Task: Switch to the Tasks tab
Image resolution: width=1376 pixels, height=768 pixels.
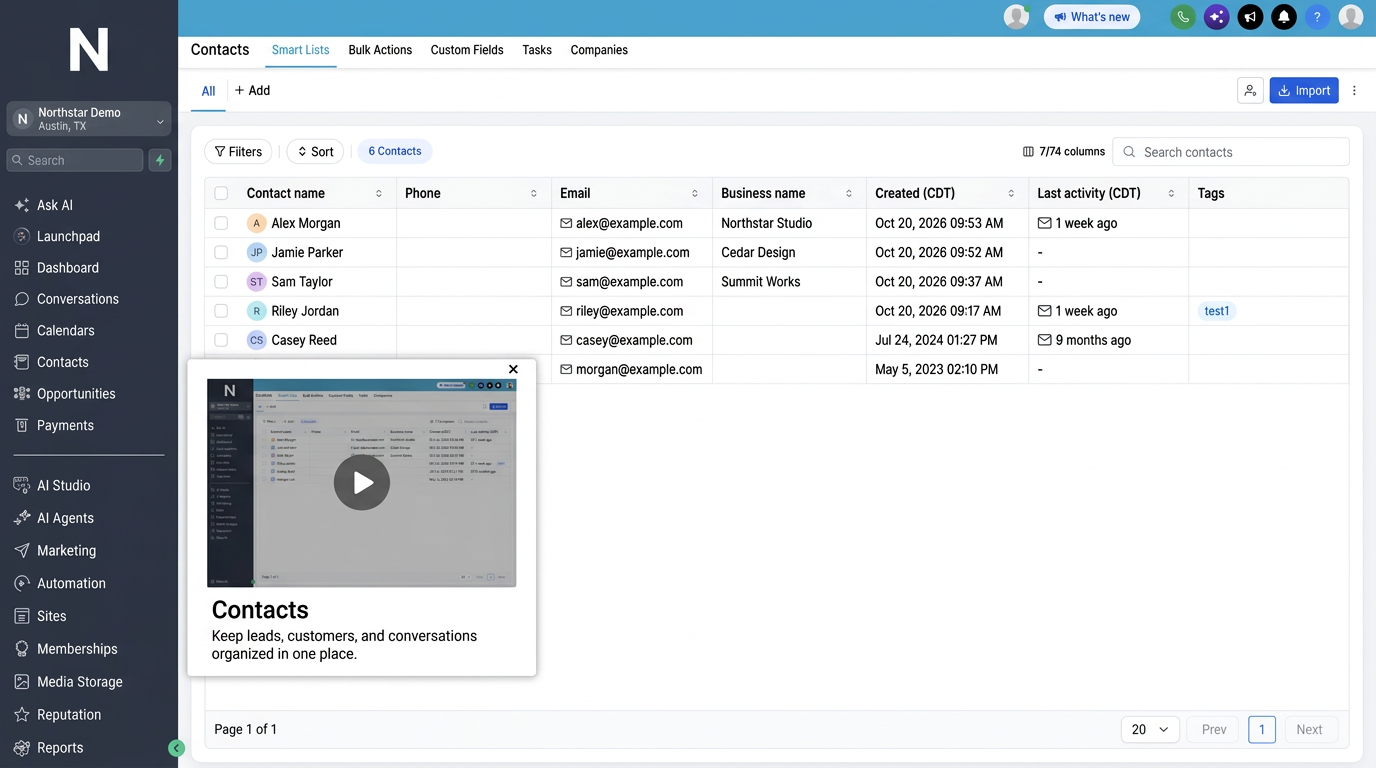Action: [x=537, y=50]
